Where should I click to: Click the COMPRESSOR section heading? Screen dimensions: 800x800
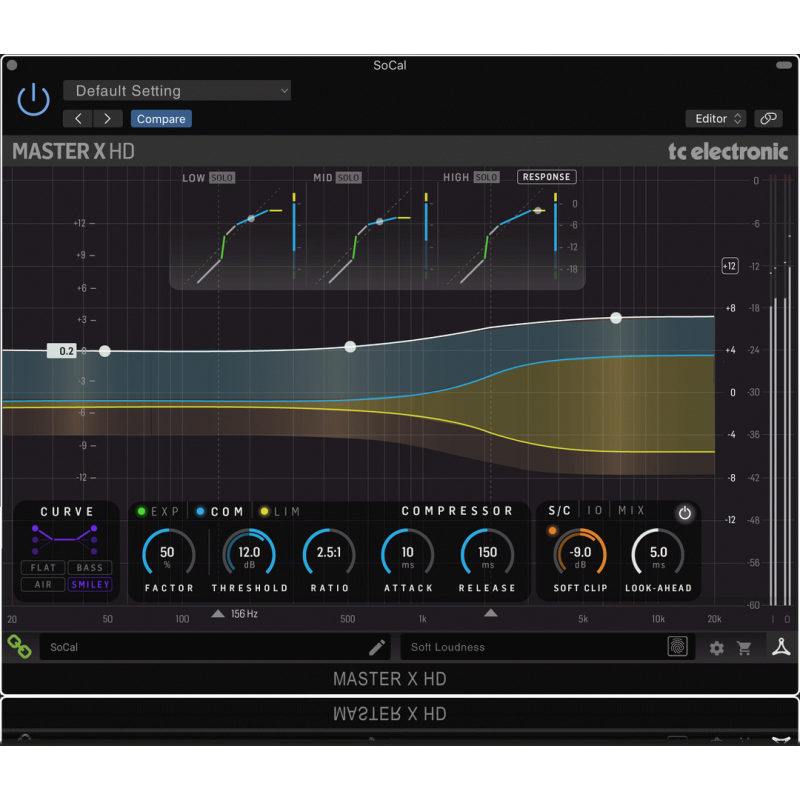(x=457, y=511)
